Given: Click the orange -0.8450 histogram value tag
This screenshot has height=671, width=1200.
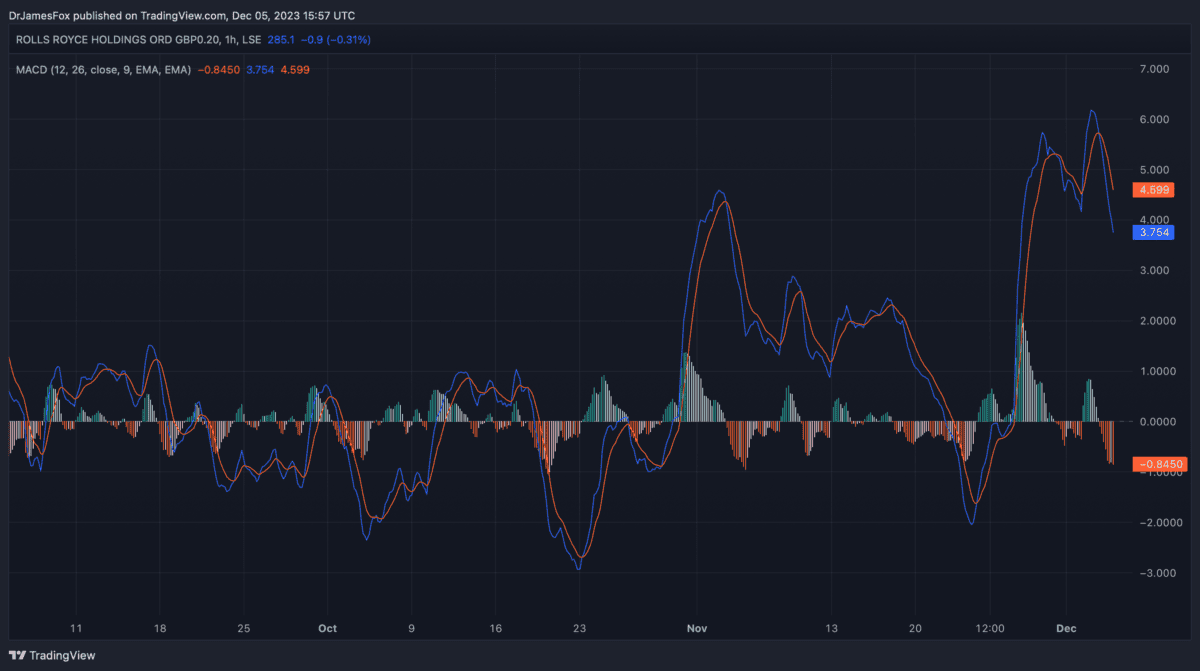Looking at the screenshot, I should (x=1159, y=464).
